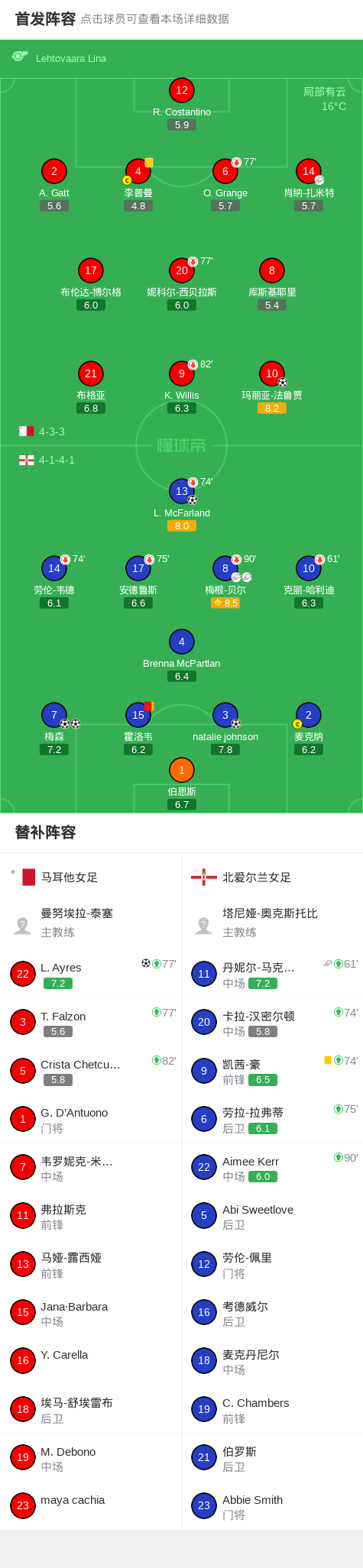Select 梅森 number 7 player badge
The height and width of the screenshot is (1568, 363).
click(x=54, y=715)
